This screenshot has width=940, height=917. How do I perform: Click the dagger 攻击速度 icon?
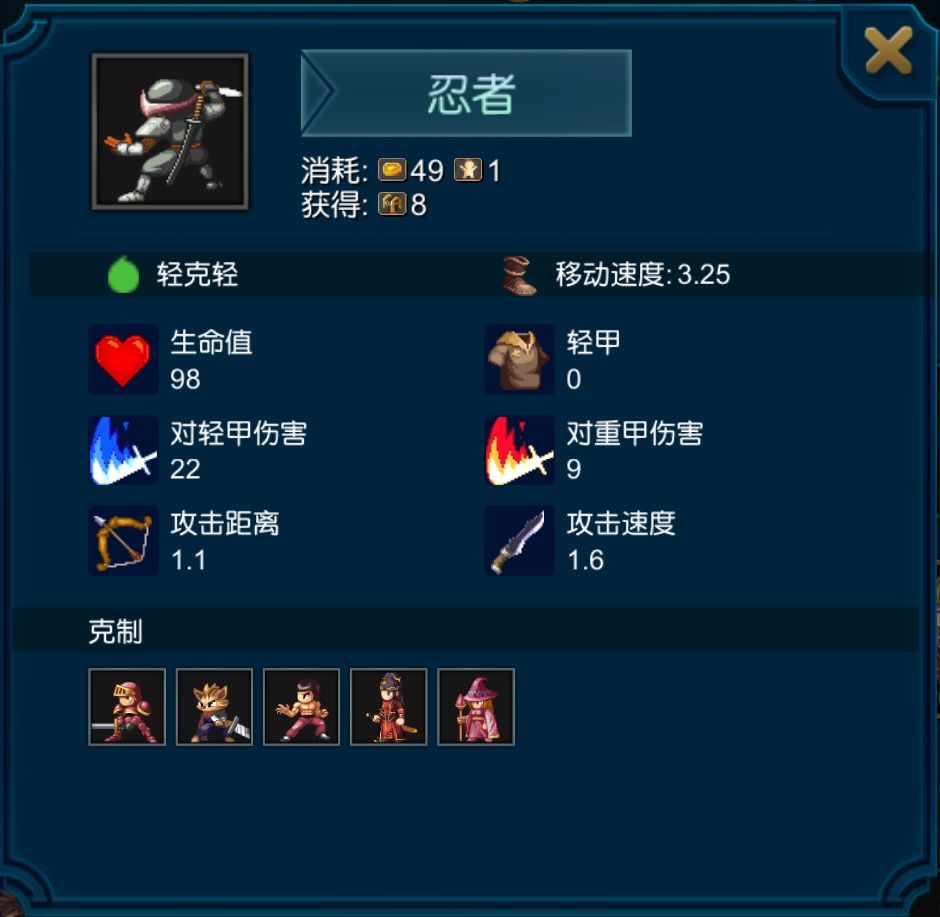520,541
